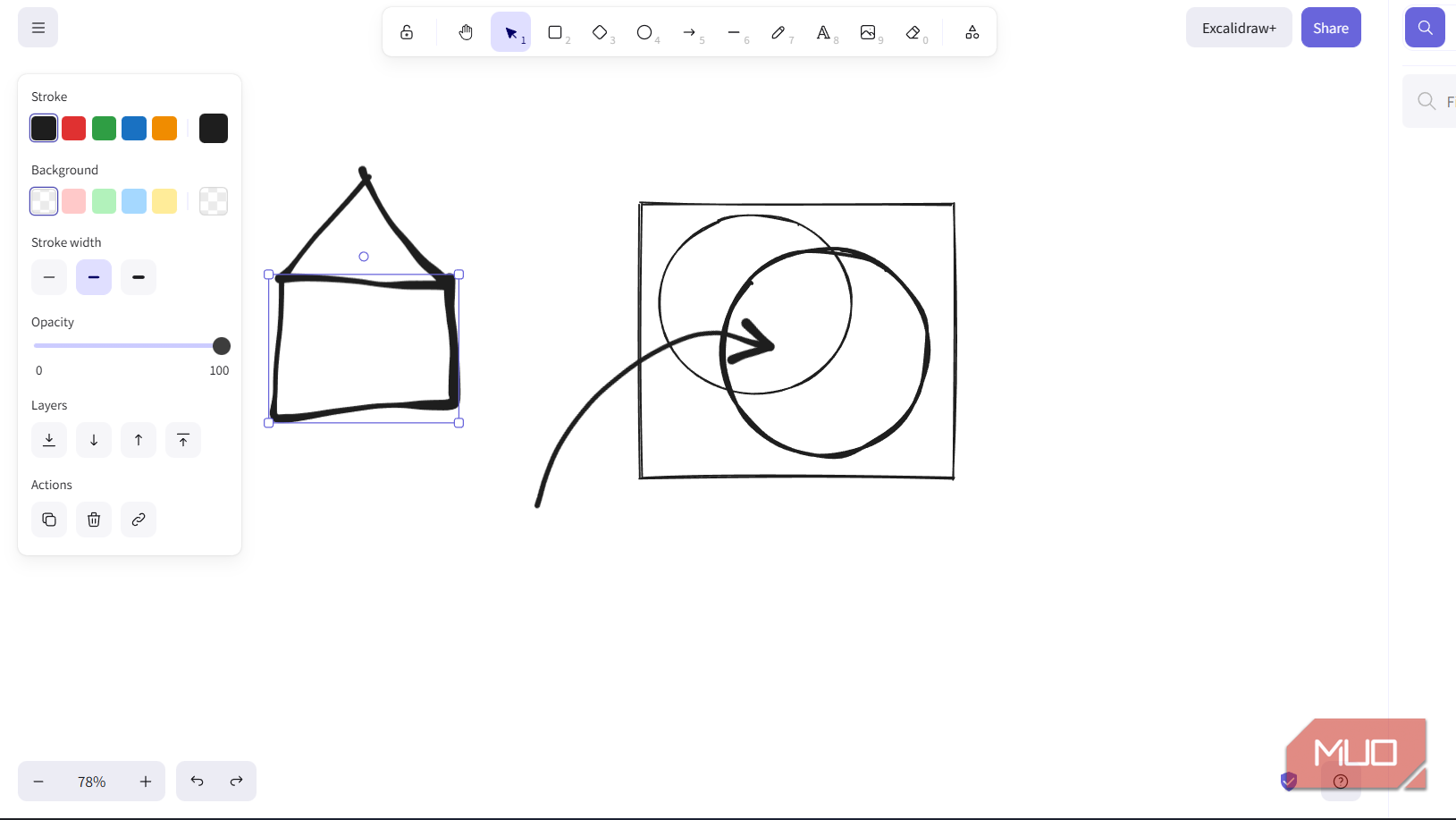Screen dimensions: 1456x820
Task: Switch to the bold stroke width
Action: pyautogui.click(x=138, y=277)
